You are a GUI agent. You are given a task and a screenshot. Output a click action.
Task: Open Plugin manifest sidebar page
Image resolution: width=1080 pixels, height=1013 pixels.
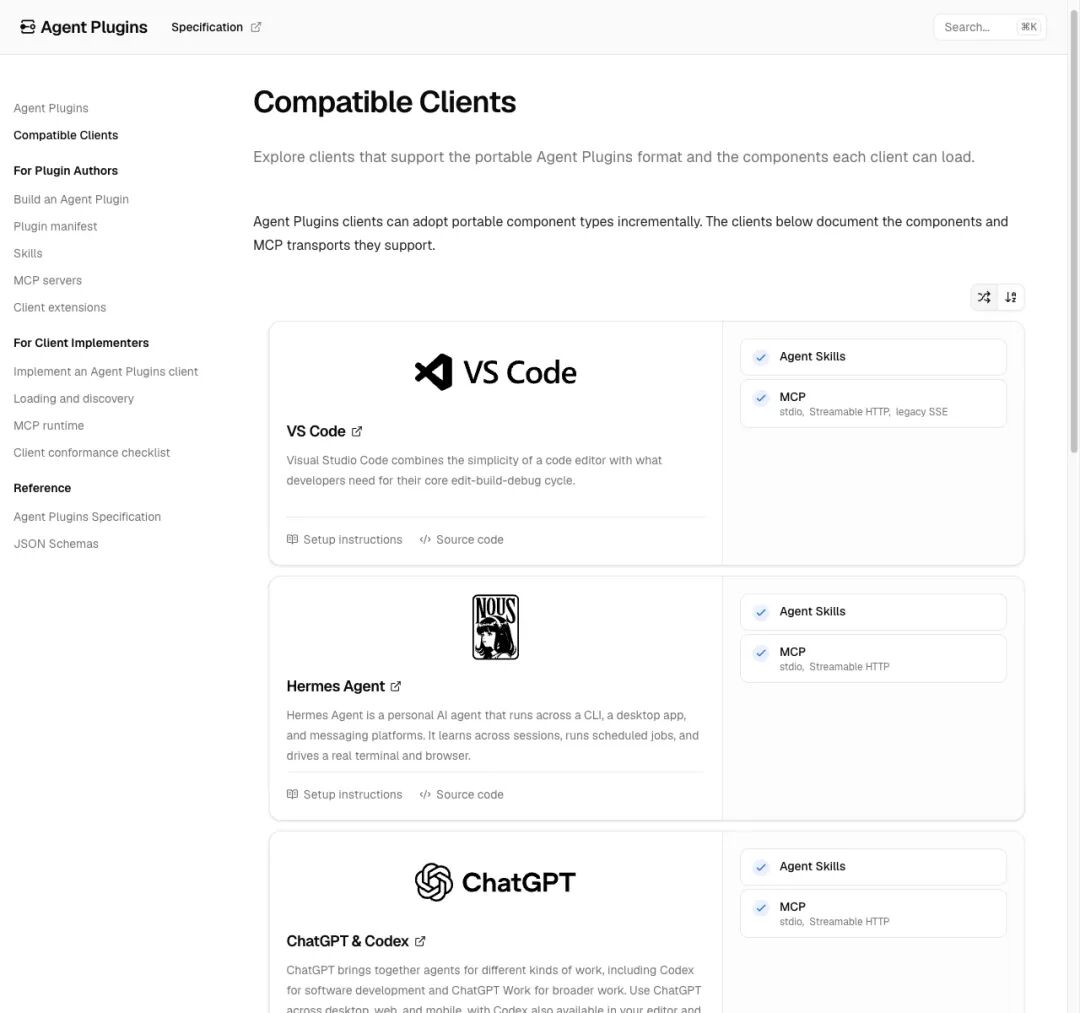point(55,226)
